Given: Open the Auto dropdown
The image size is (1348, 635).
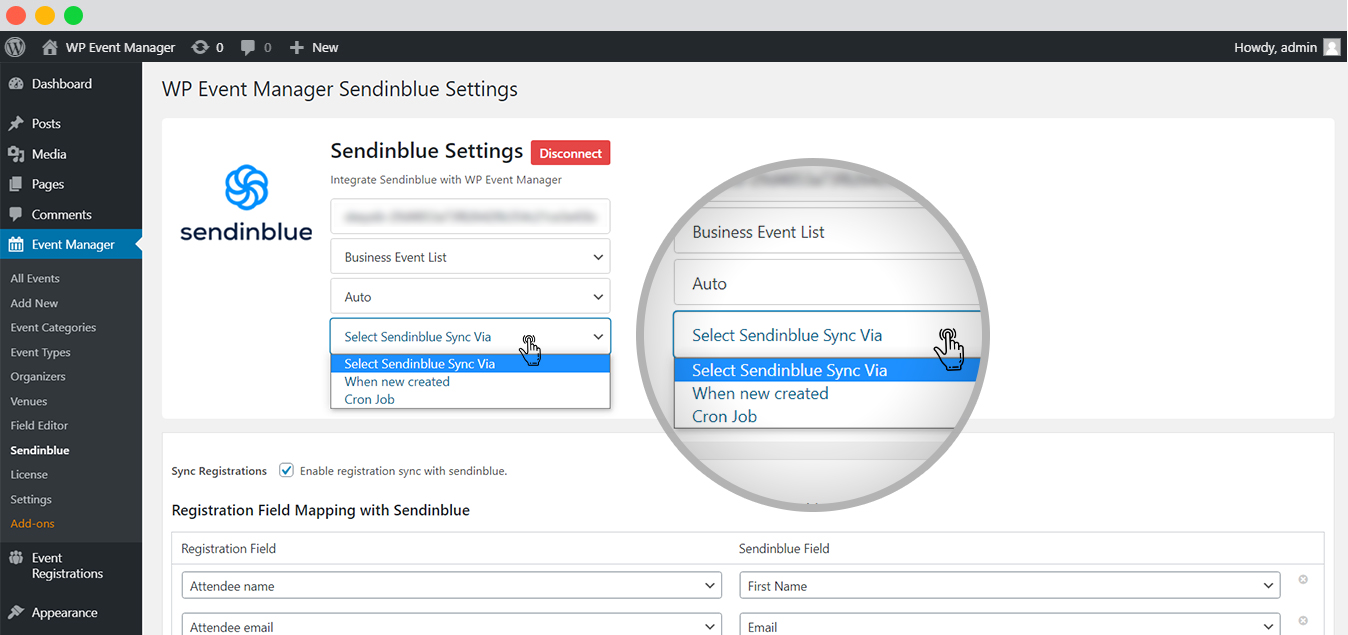Looking at the screenshot, I should 470,297.
